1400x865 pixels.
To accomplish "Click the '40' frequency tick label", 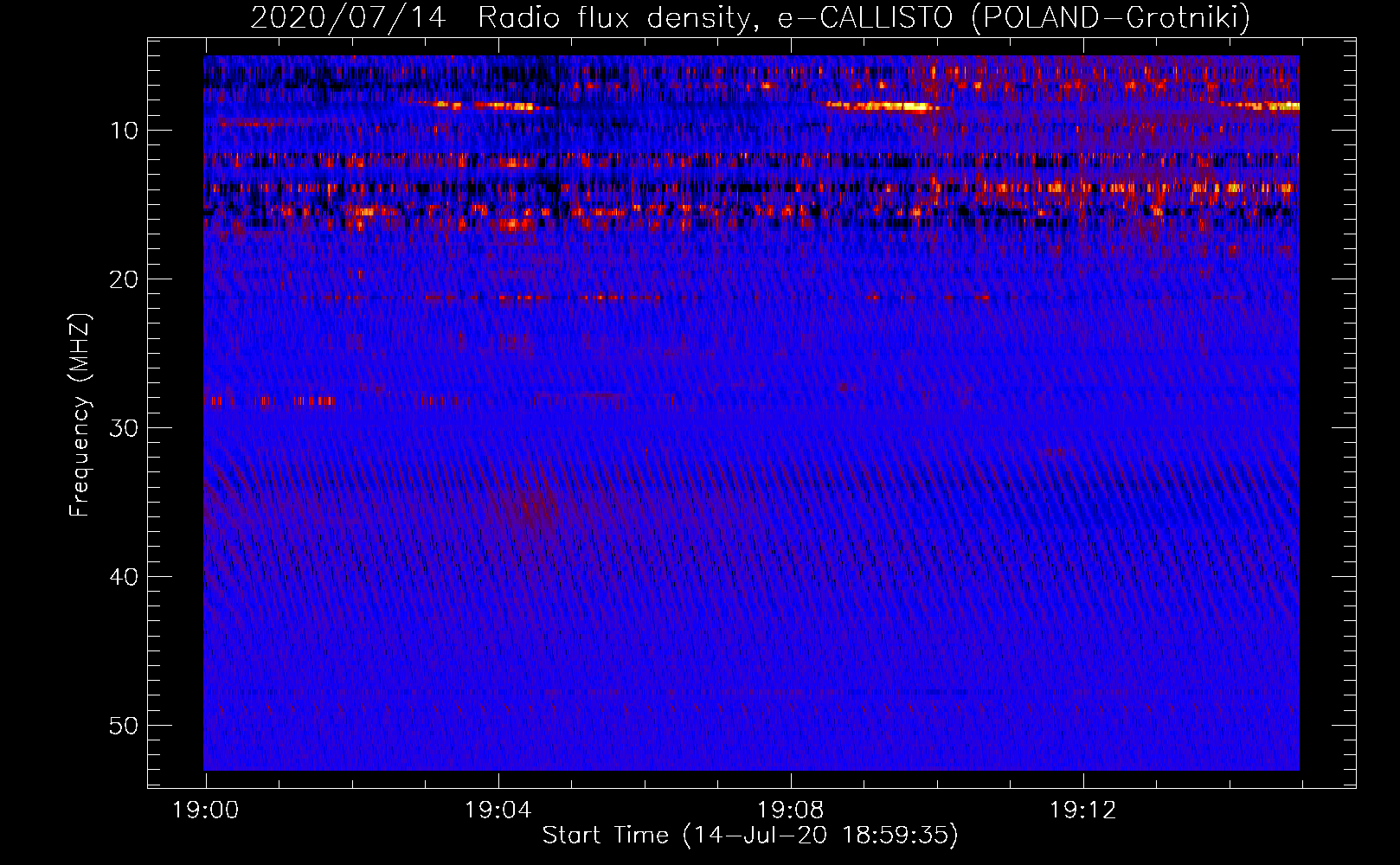I will point(125,577).
